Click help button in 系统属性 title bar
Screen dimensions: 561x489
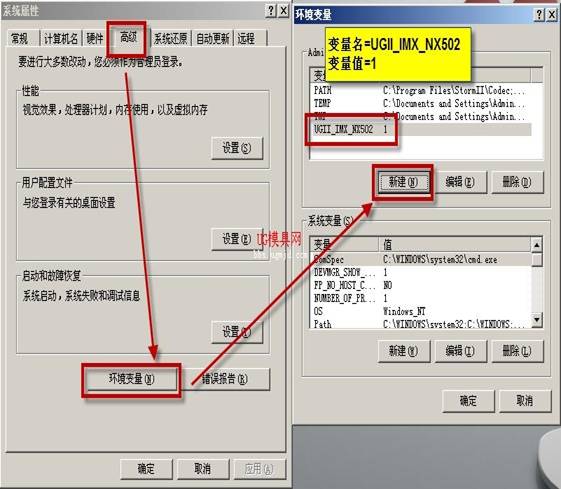(x=271, y=10)
